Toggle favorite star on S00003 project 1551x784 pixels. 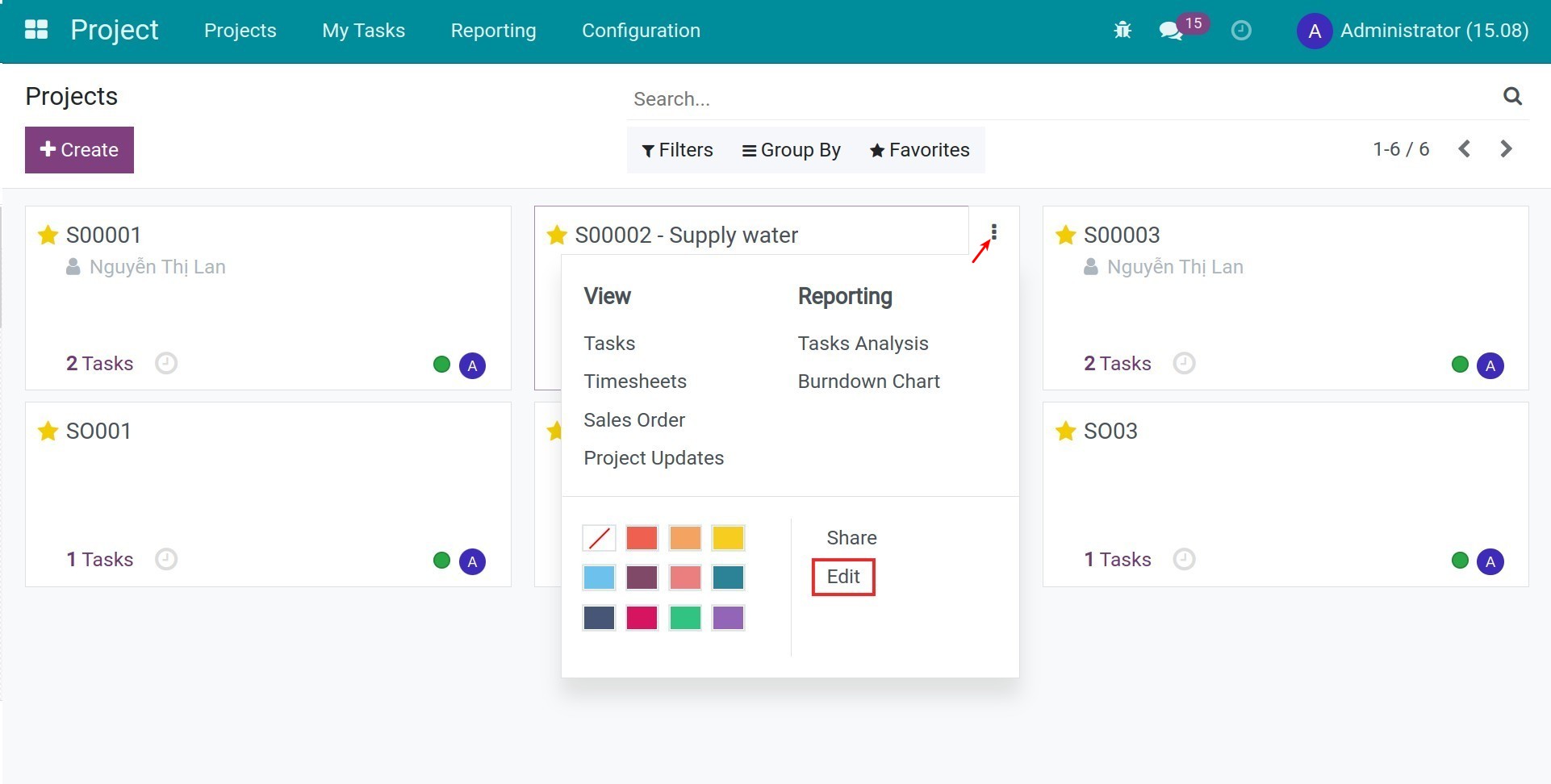(x=1066, y=235)
